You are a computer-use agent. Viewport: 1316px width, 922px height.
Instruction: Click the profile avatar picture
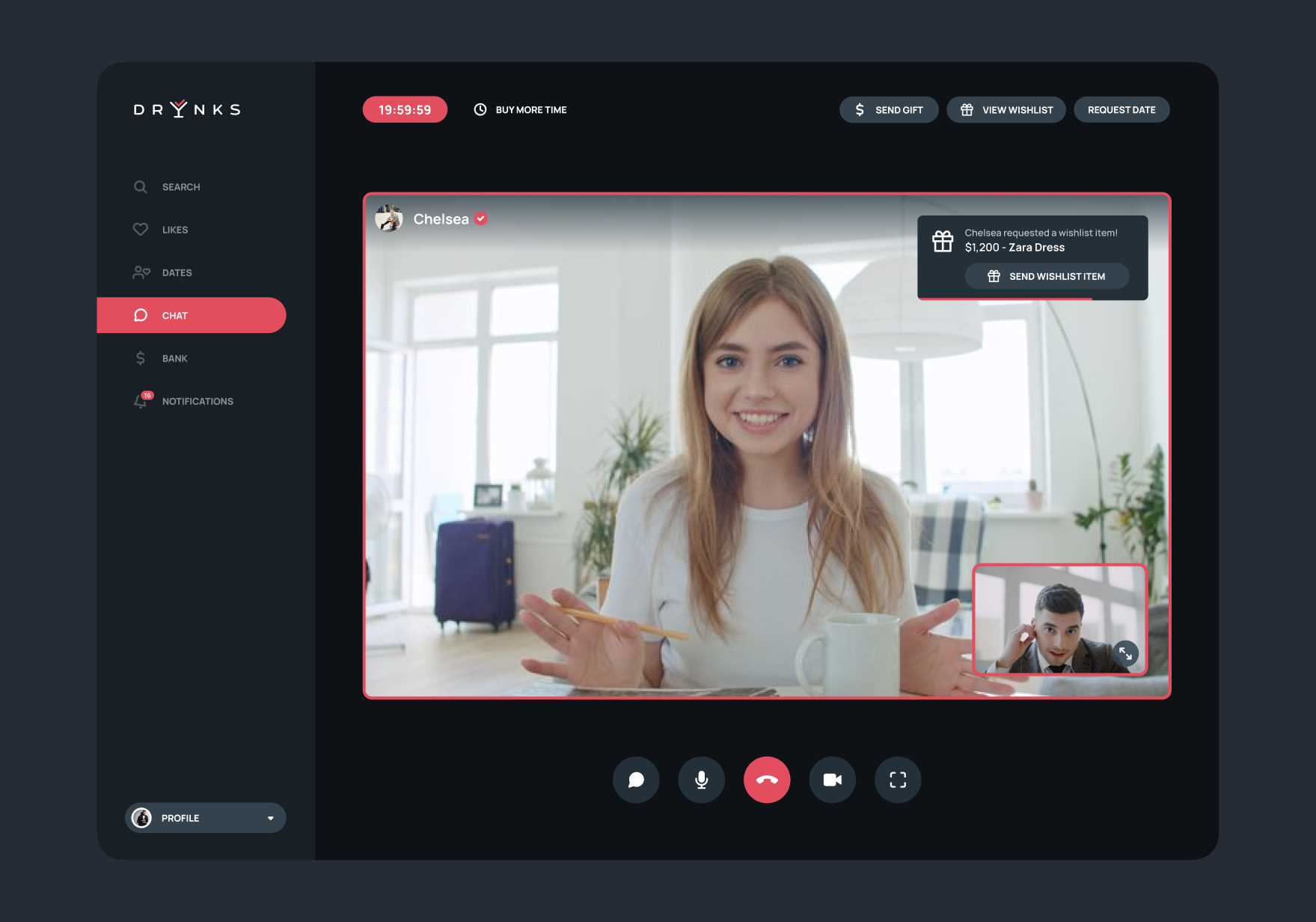pos(141,818)
